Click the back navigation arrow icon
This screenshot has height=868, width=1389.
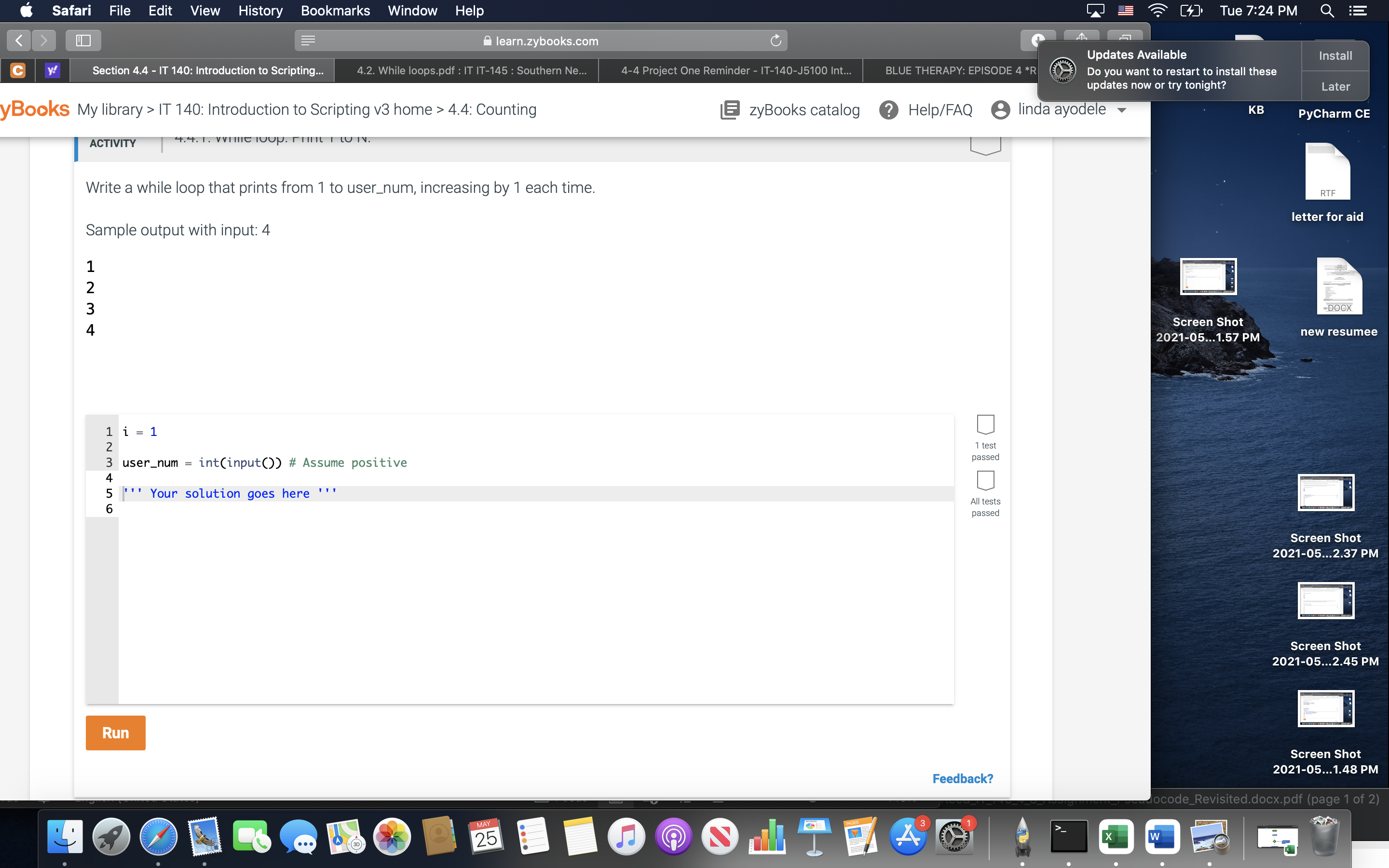coord(19,41)
